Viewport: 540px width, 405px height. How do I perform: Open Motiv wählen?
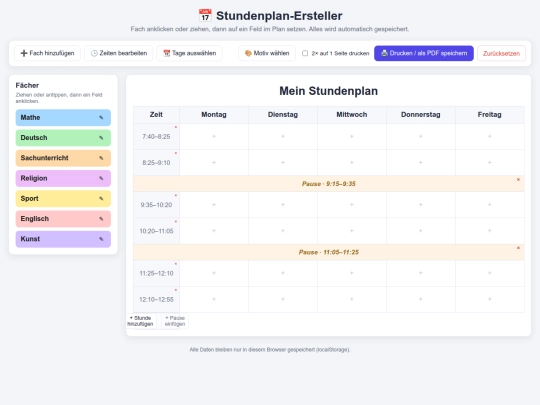coord(267,53)
